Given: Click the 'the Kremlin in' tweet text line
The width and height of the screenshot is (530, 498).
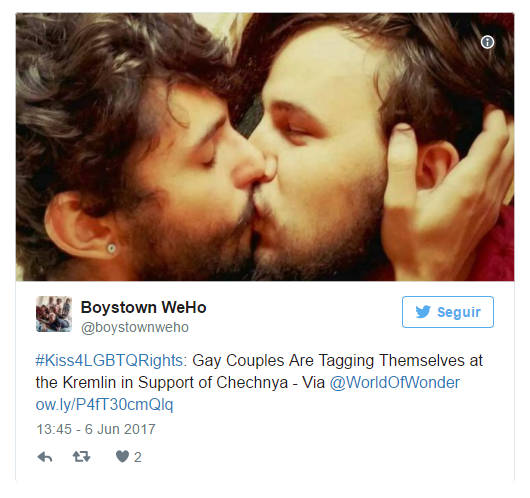Looking at the screenshot, I should click(85, 383).
